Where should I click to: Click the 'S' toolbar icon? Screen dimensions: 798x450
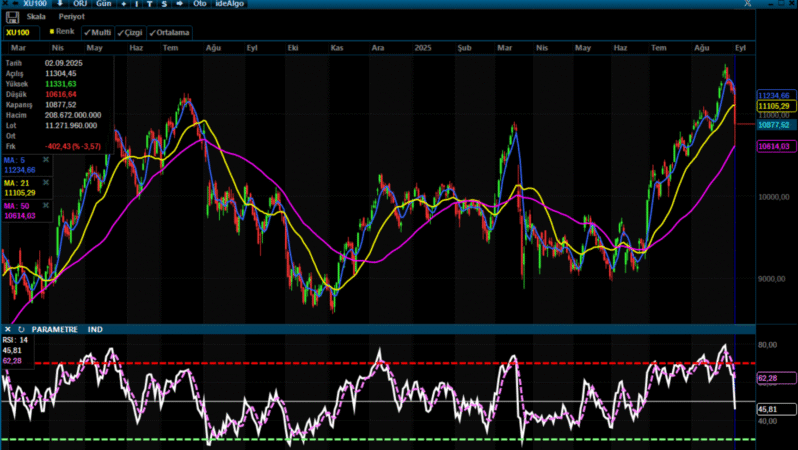point(164,4)
